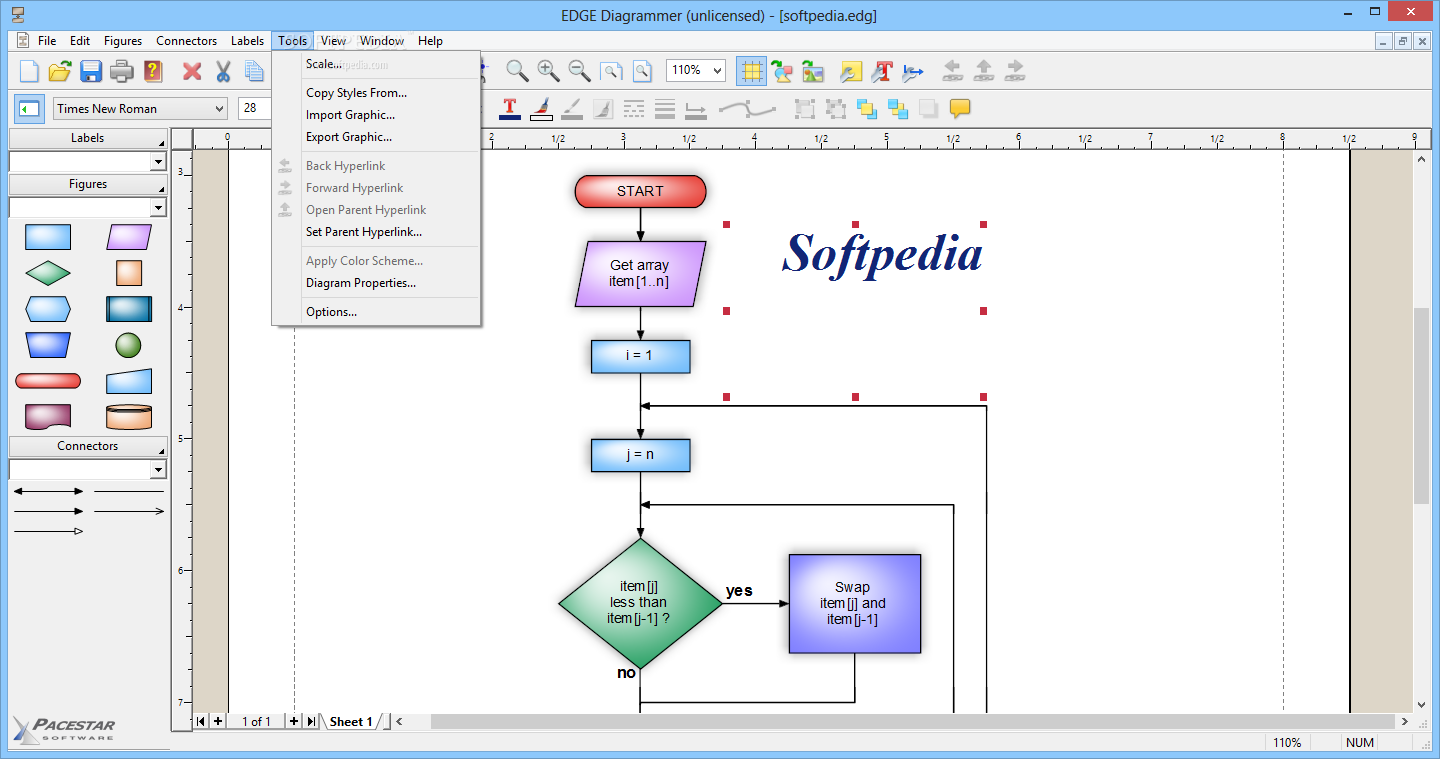Open the Help menu
This screenshot has width=1440, height=759.
(x=430, y=41)
